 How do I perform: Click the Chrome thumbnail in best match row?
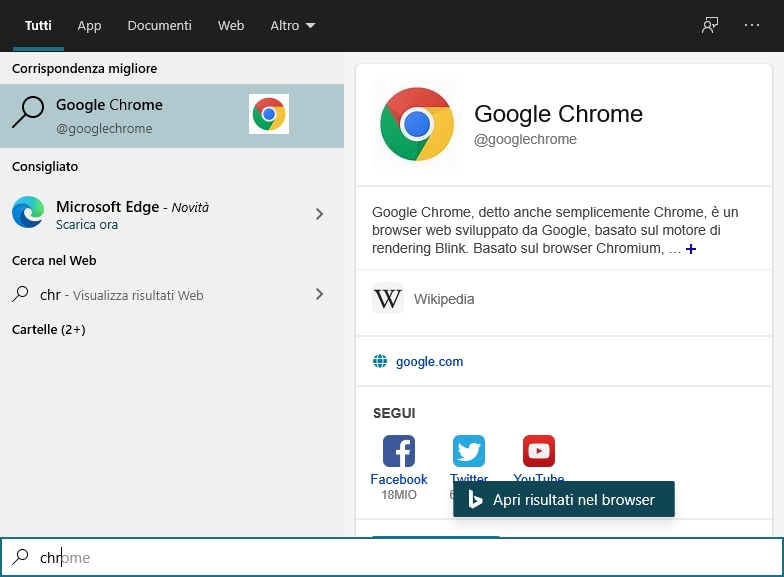(x=268, y=114)
